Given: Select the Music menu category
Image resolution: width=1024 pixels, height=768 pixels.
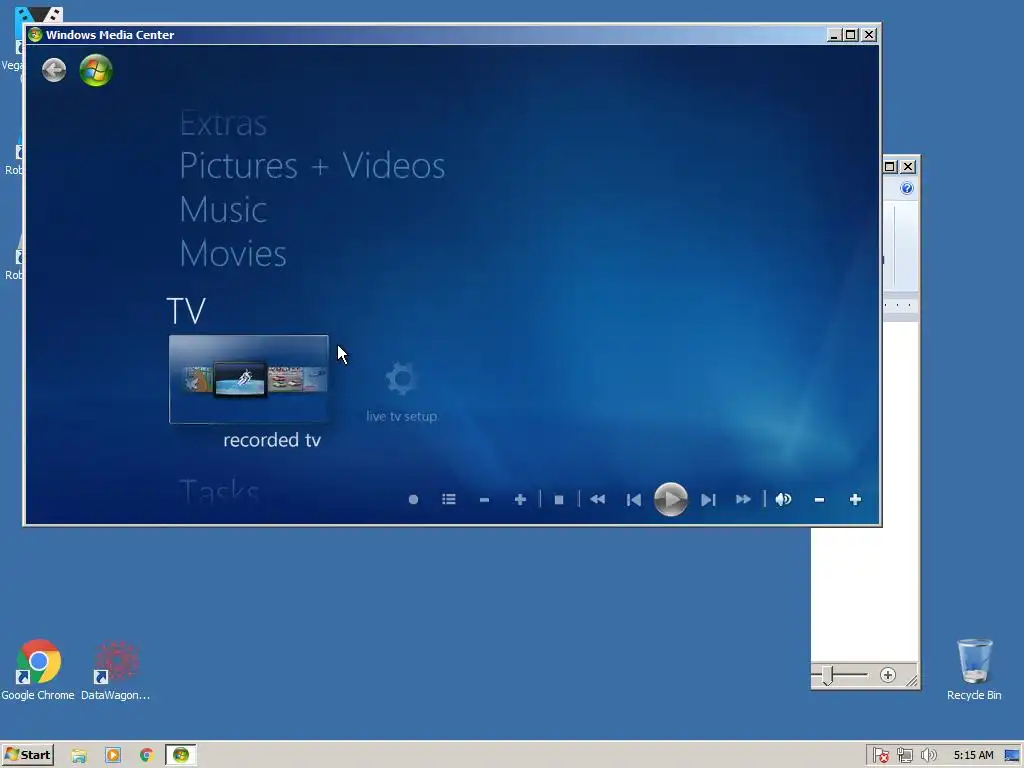Looking at the screenshot, I should pos(223,210).
